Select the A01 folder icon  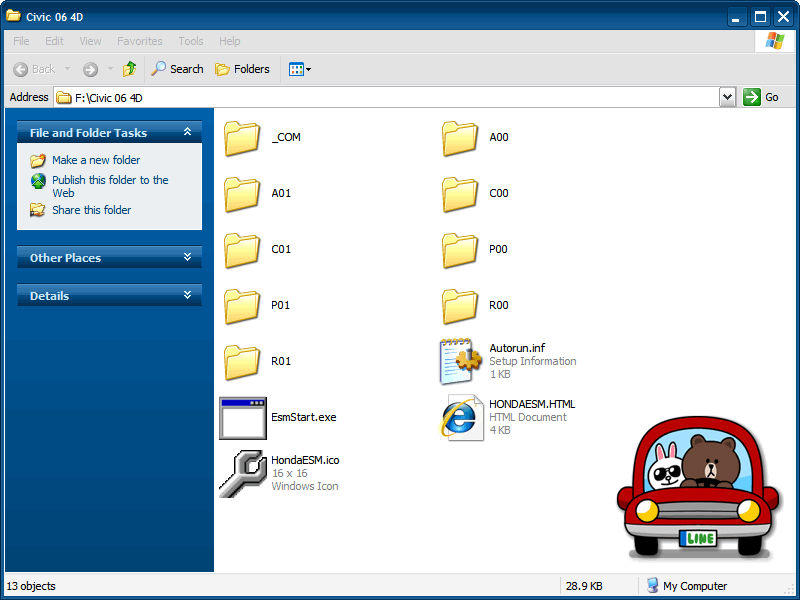242,194
